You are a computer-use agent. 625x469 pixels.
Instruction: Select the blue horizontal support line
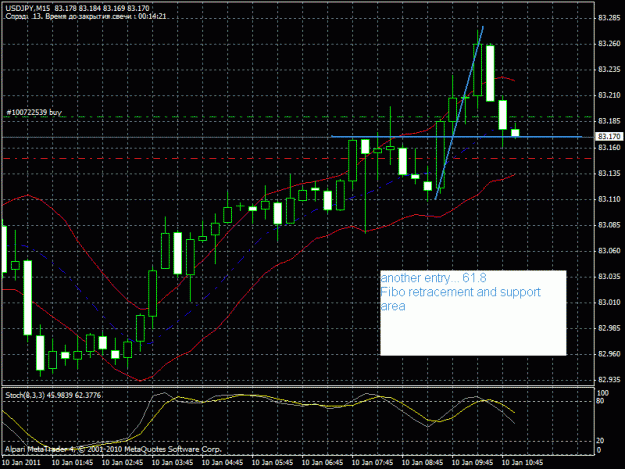pyautogui.click(x=456, y=137)
